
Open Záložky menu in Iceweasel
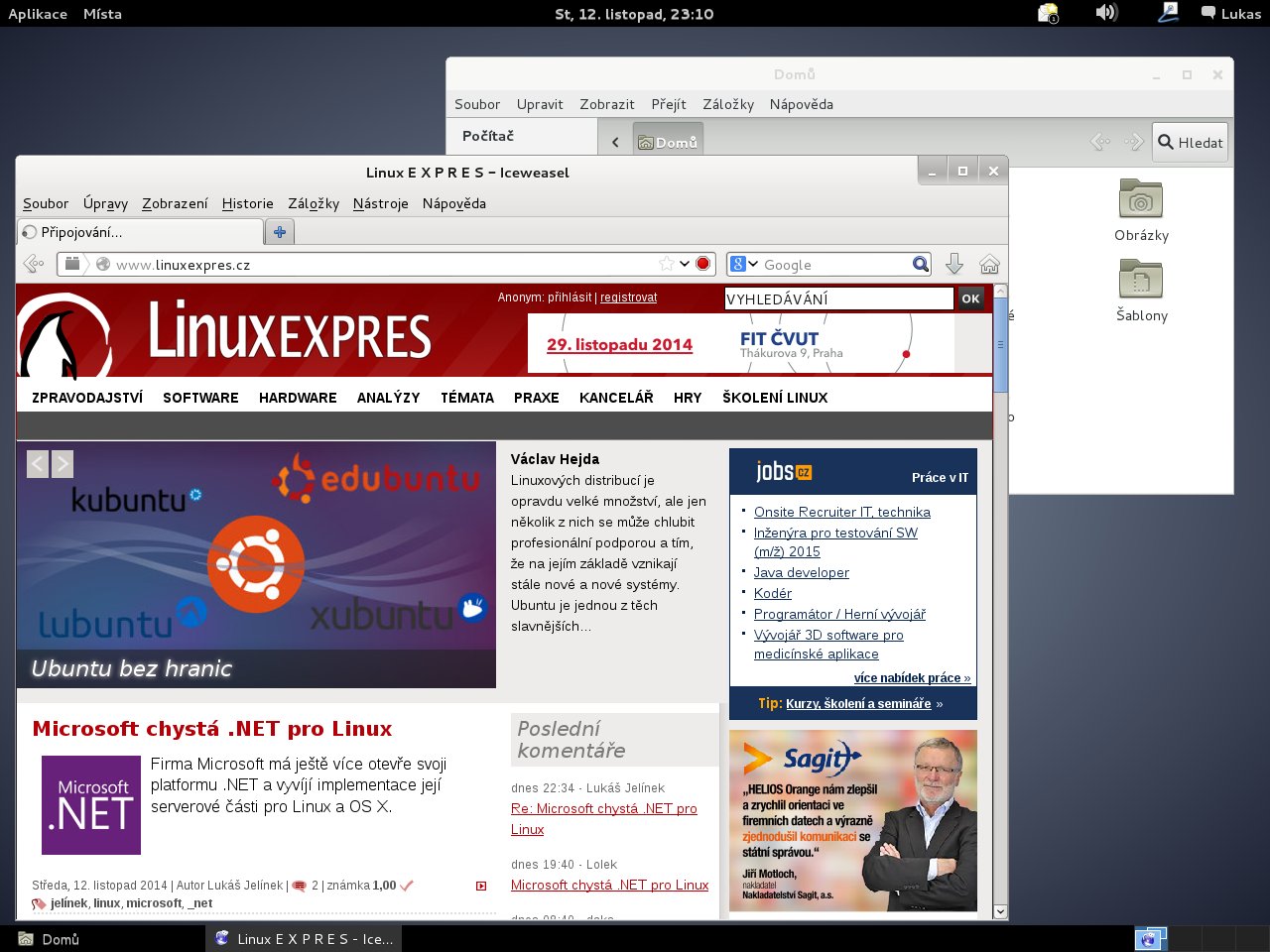tap(314, 203)
